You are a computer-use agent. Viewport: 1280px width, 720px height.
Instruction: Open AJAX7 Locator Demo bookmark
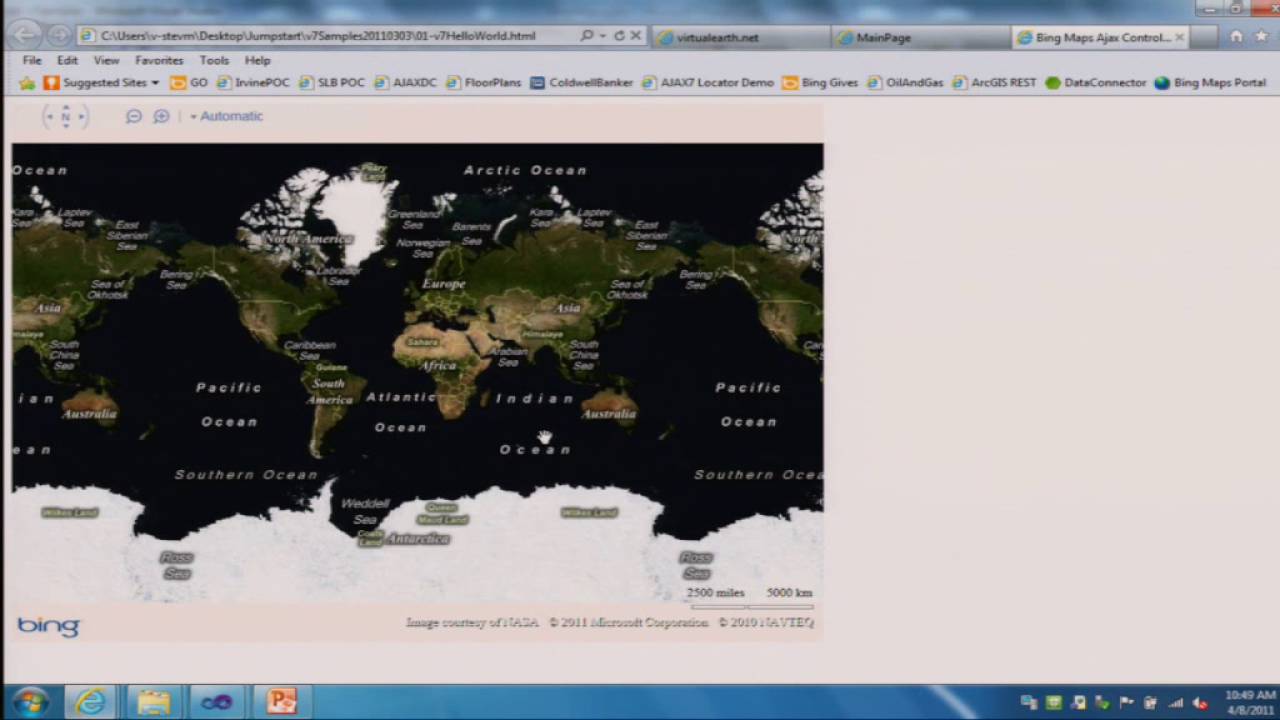pos(708,83)
